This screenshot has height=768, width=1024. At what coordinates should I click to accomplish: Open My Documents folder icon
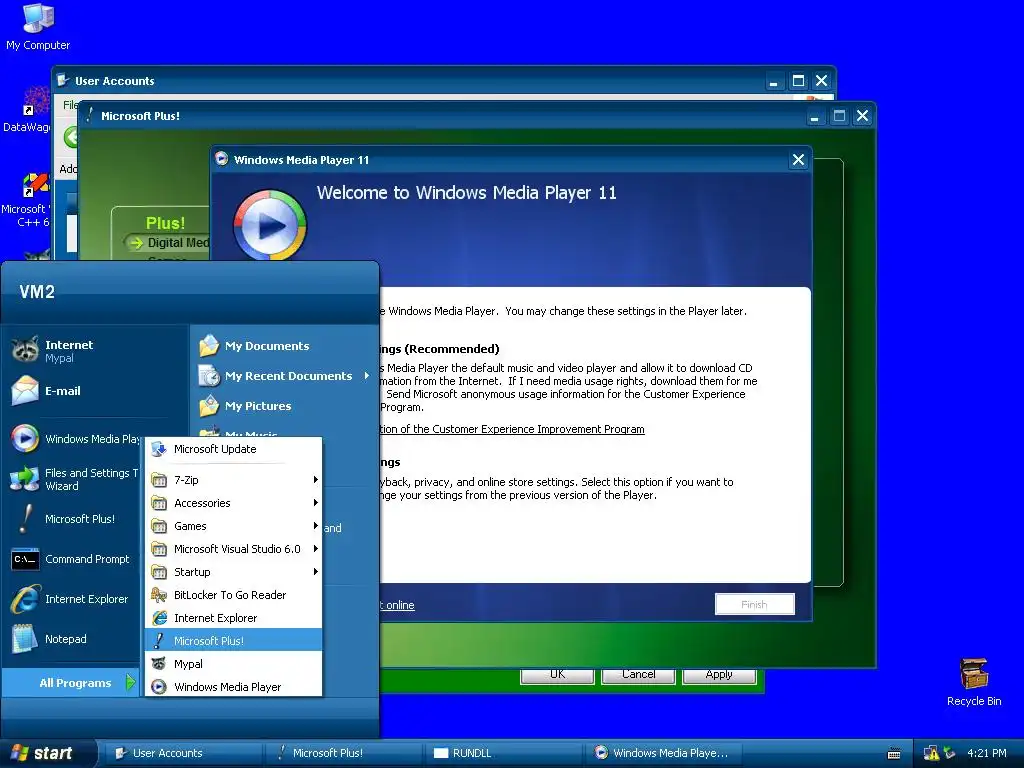209,345
